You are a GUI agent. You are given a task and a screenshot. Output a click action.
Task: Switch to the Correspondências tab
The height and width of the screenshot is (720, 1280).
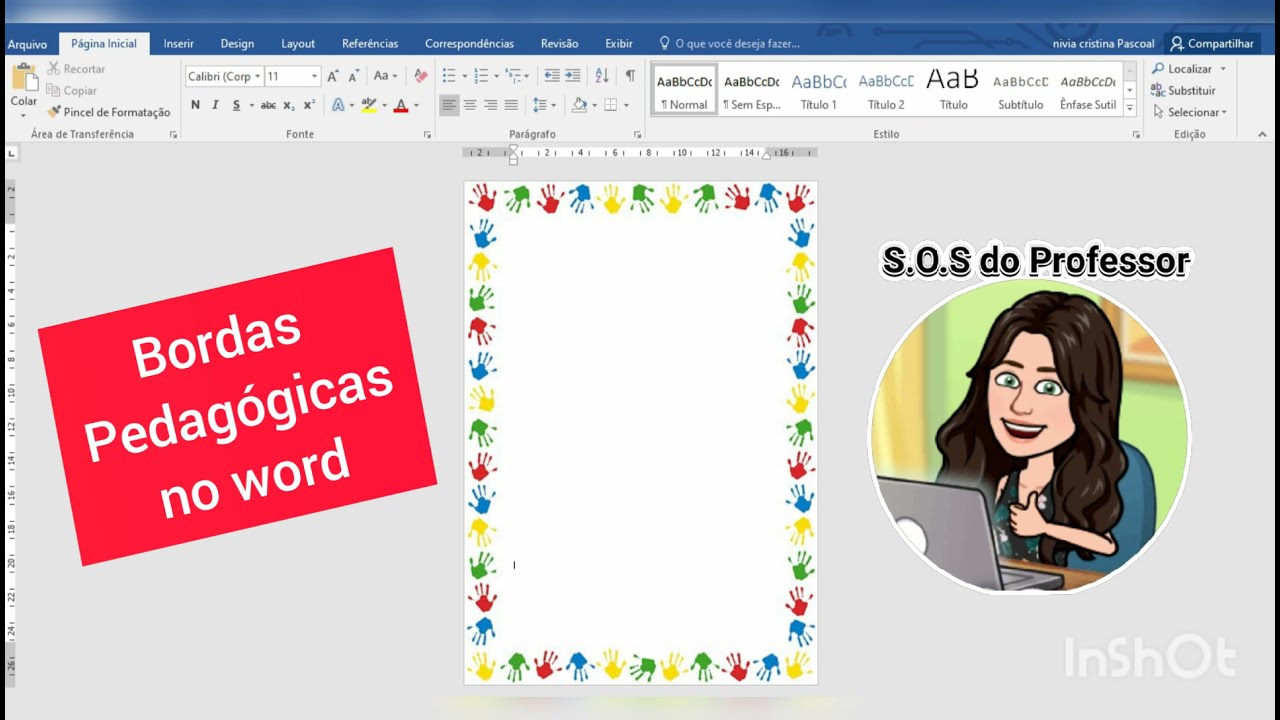tap(470, 44)
